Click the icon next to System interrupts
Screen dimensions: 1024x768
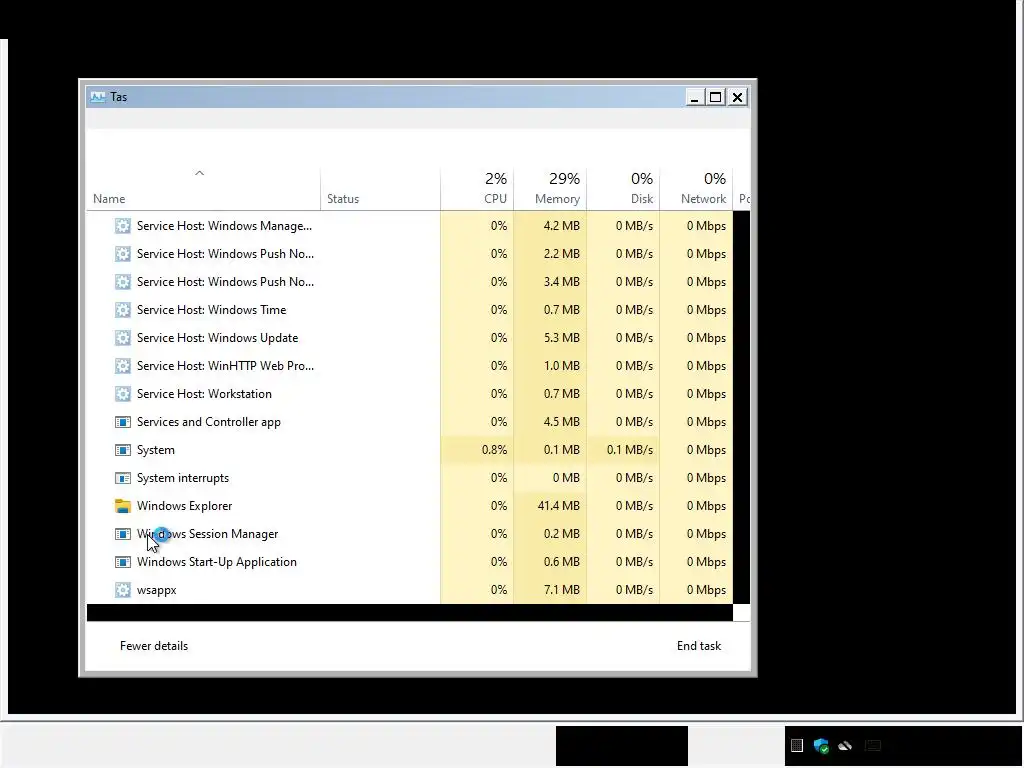[x=123, y=479]
